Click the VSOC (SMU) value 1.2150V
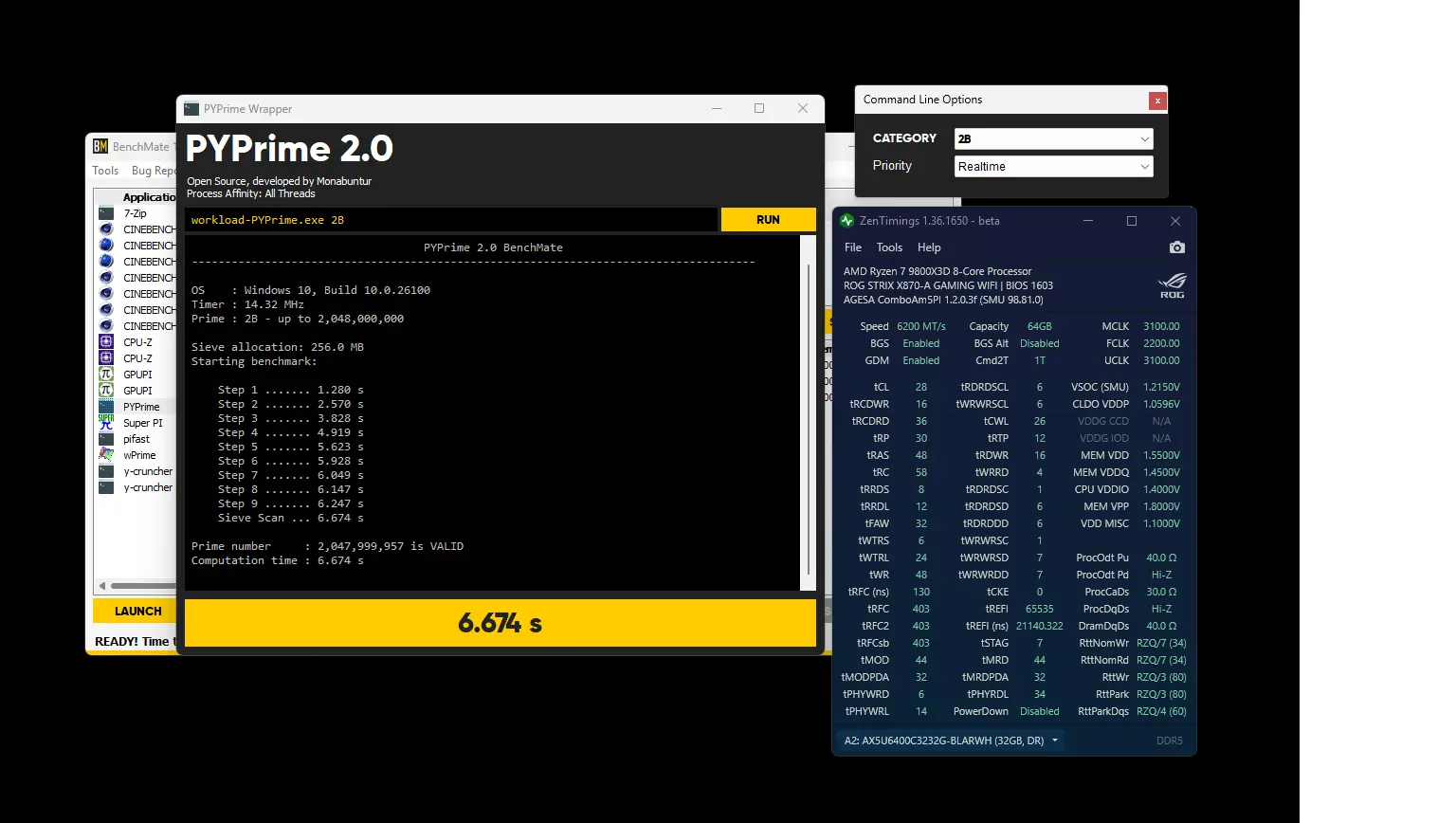 click(x=1161, y=387)
